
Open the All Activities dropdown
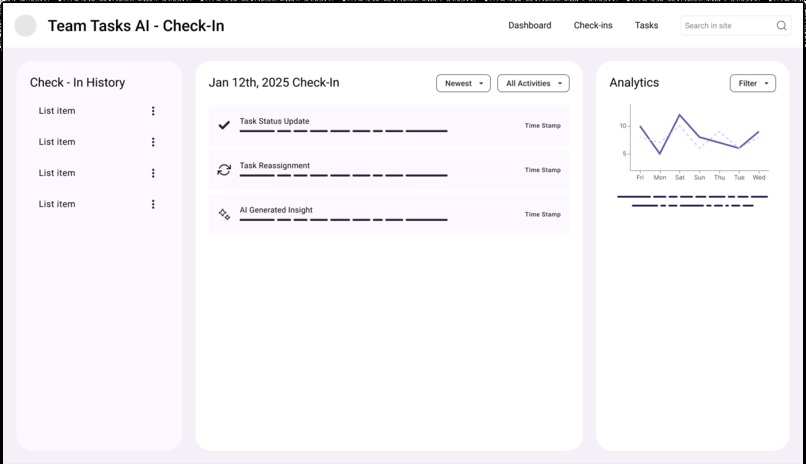[533, 83]
